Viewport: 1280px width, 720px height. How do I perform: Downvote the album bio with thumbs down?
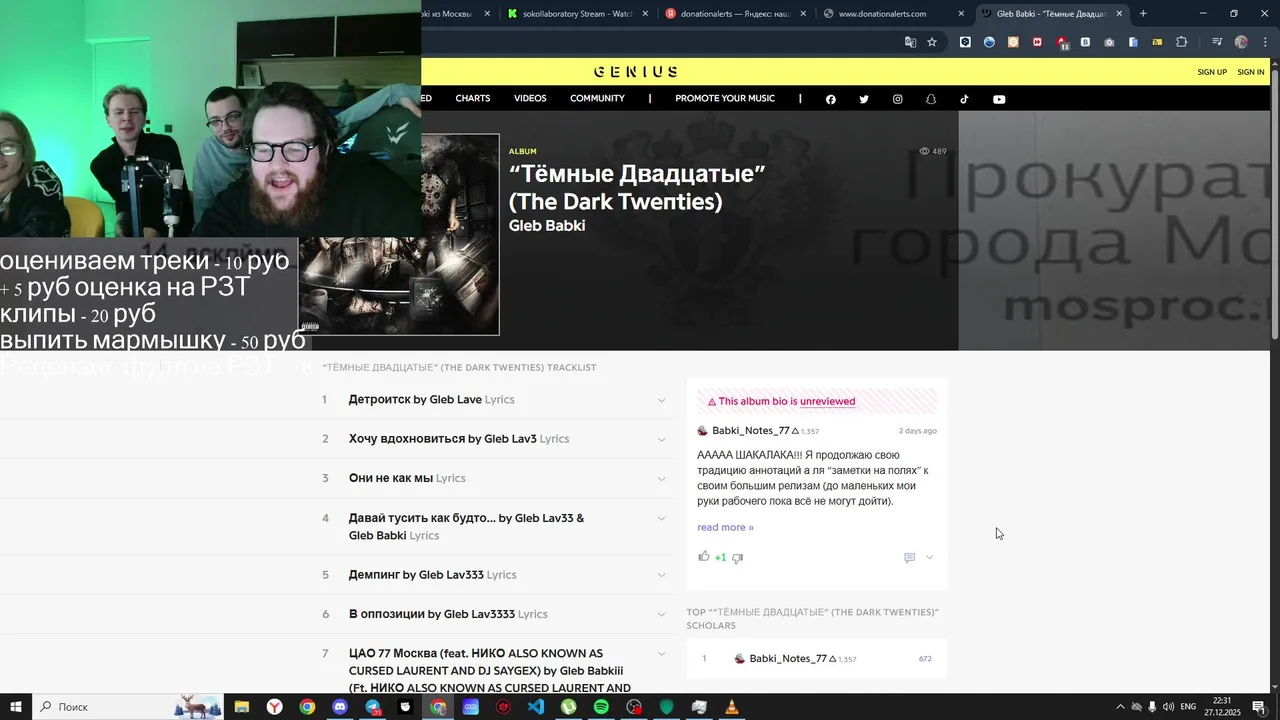point(737,558)
